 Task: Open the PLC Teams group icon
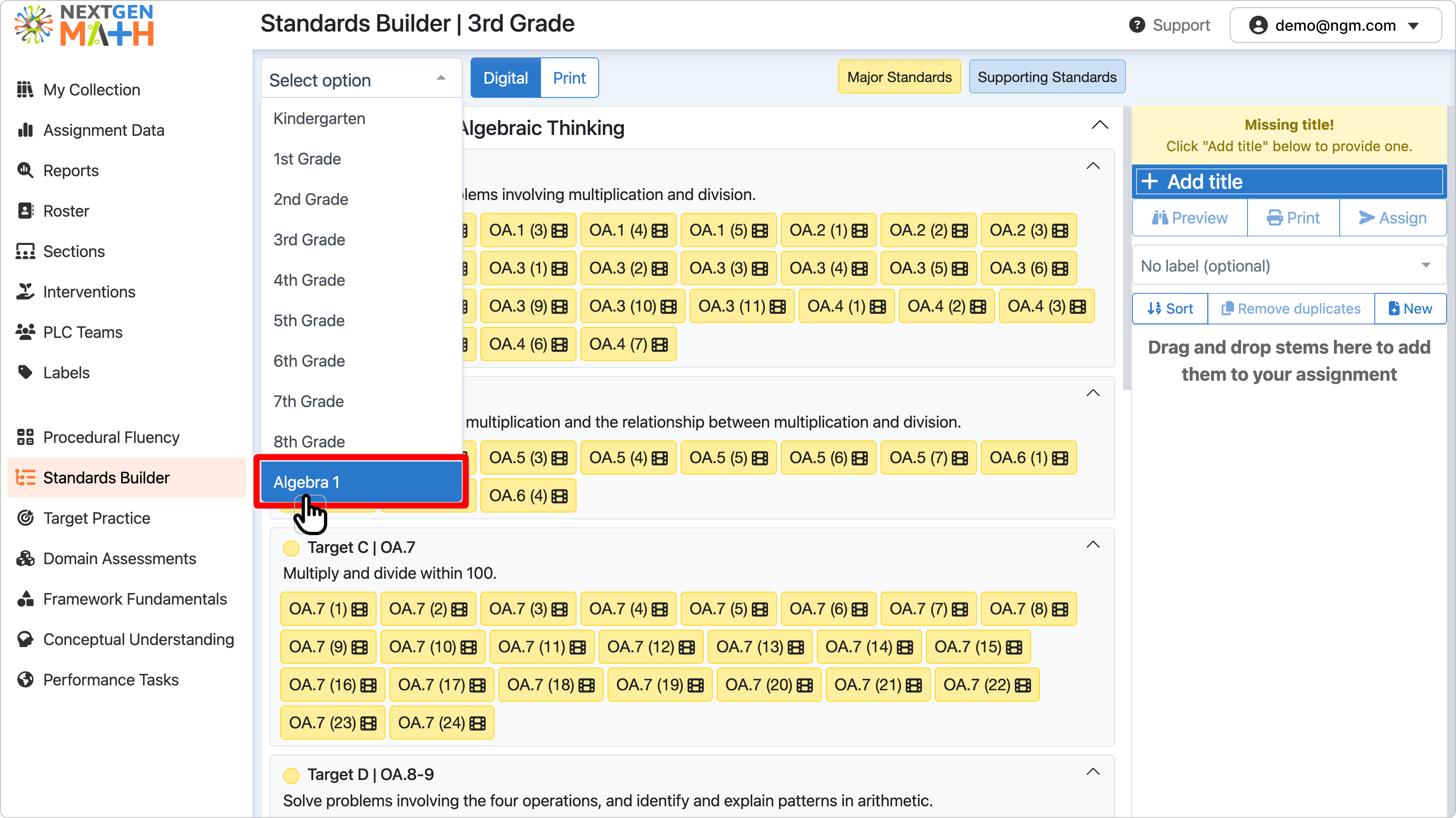coord(25,332)
